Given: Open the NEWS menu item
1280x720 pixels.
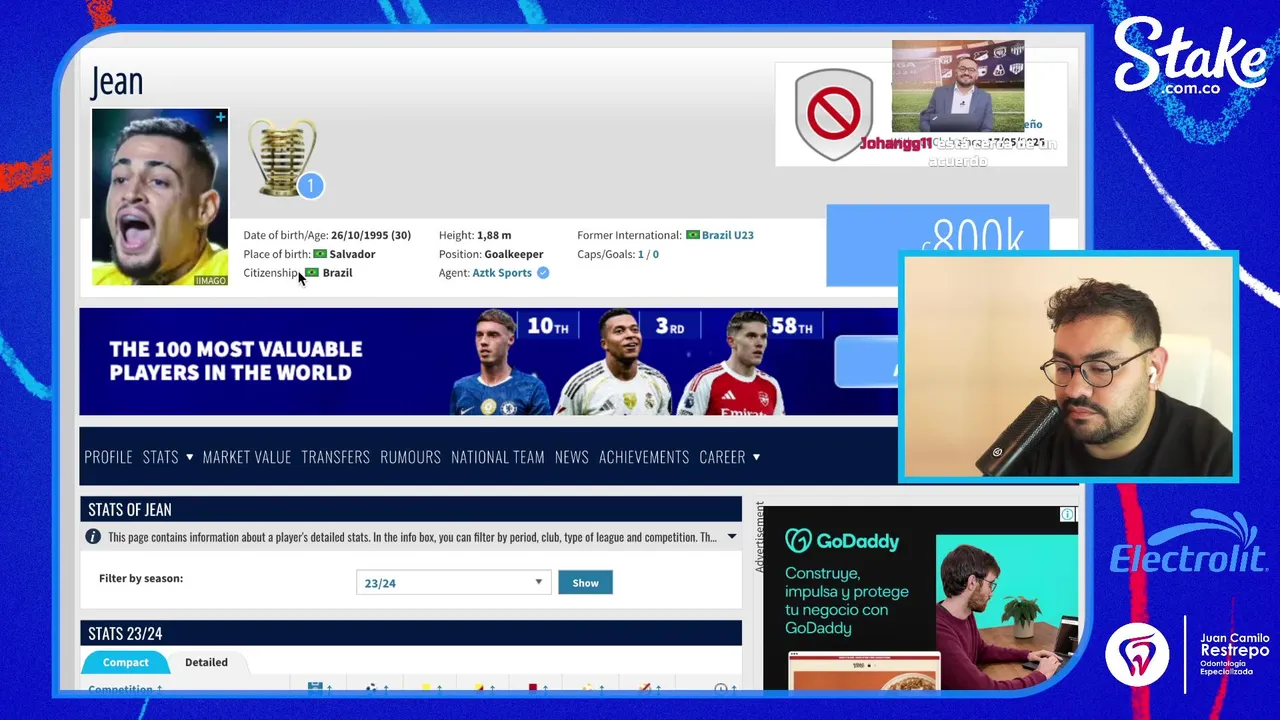Looking at the screenshot, I should pos(572,457).
